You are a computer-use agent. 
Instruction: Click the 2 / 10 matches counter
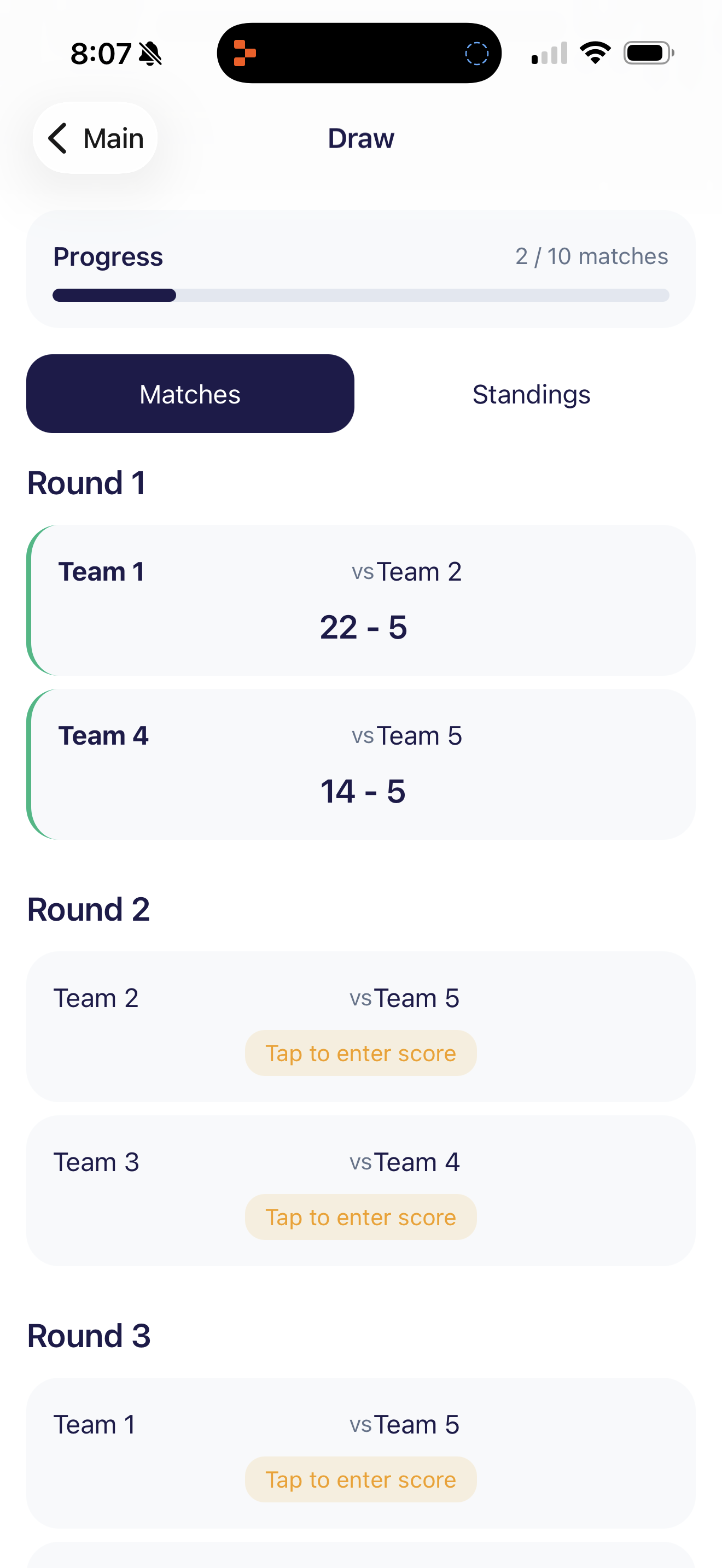pos(591,256)
